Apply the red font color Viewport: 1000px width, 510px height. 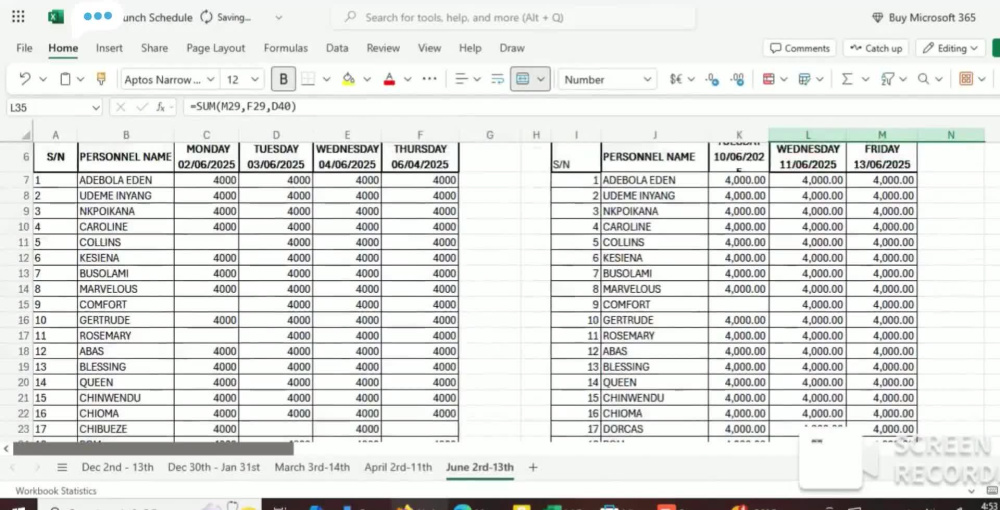click(389, 79)
